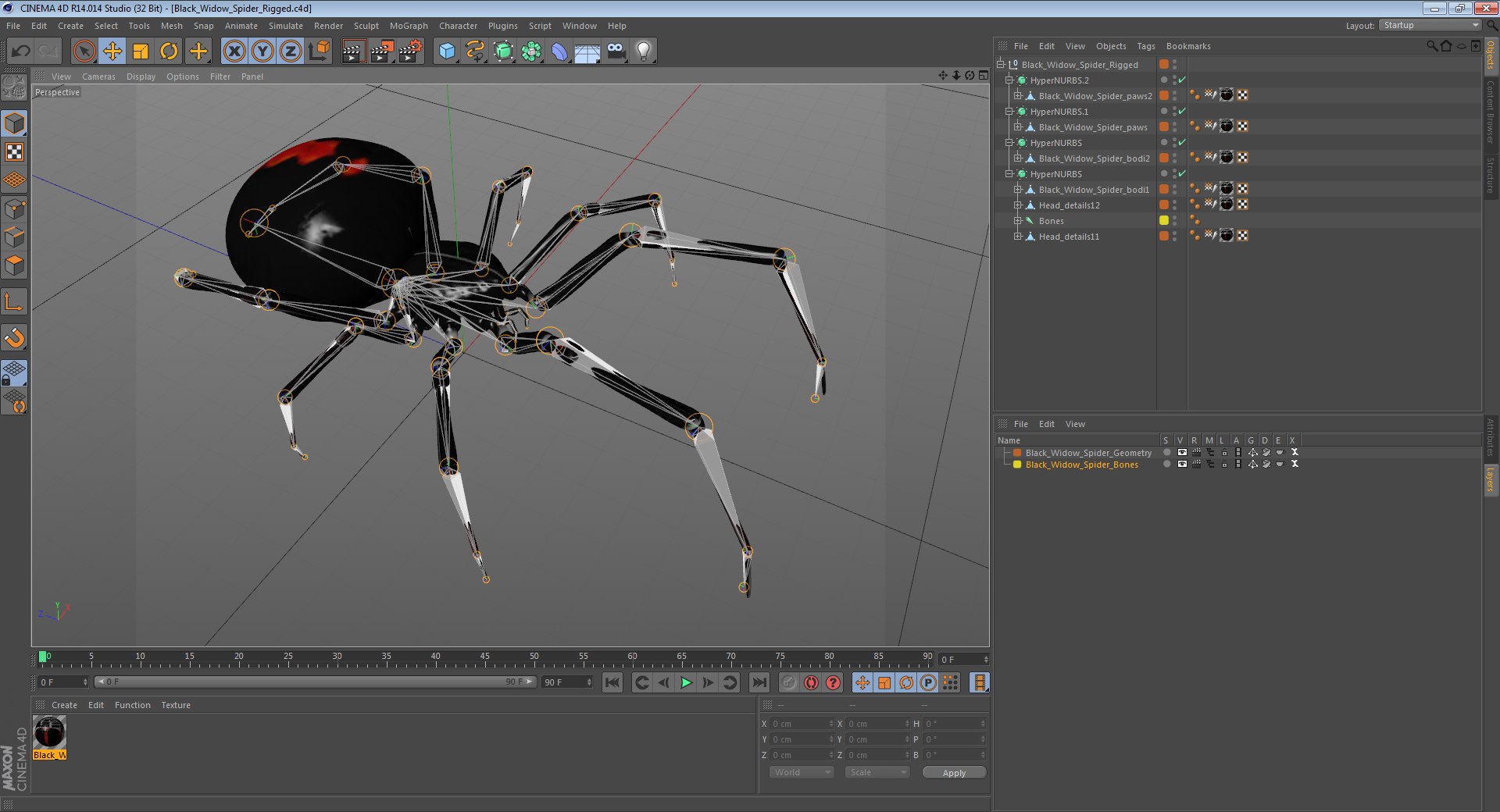Collapse the HyperNURBS.2 tree node

pos(1009,80)
